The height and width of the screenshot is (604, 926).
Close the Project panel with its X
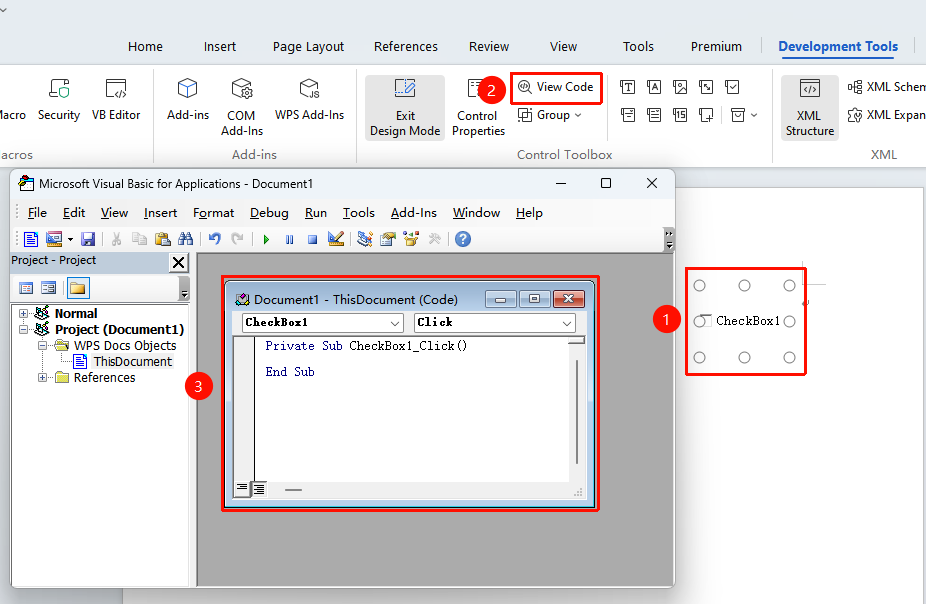coord(178,262)
